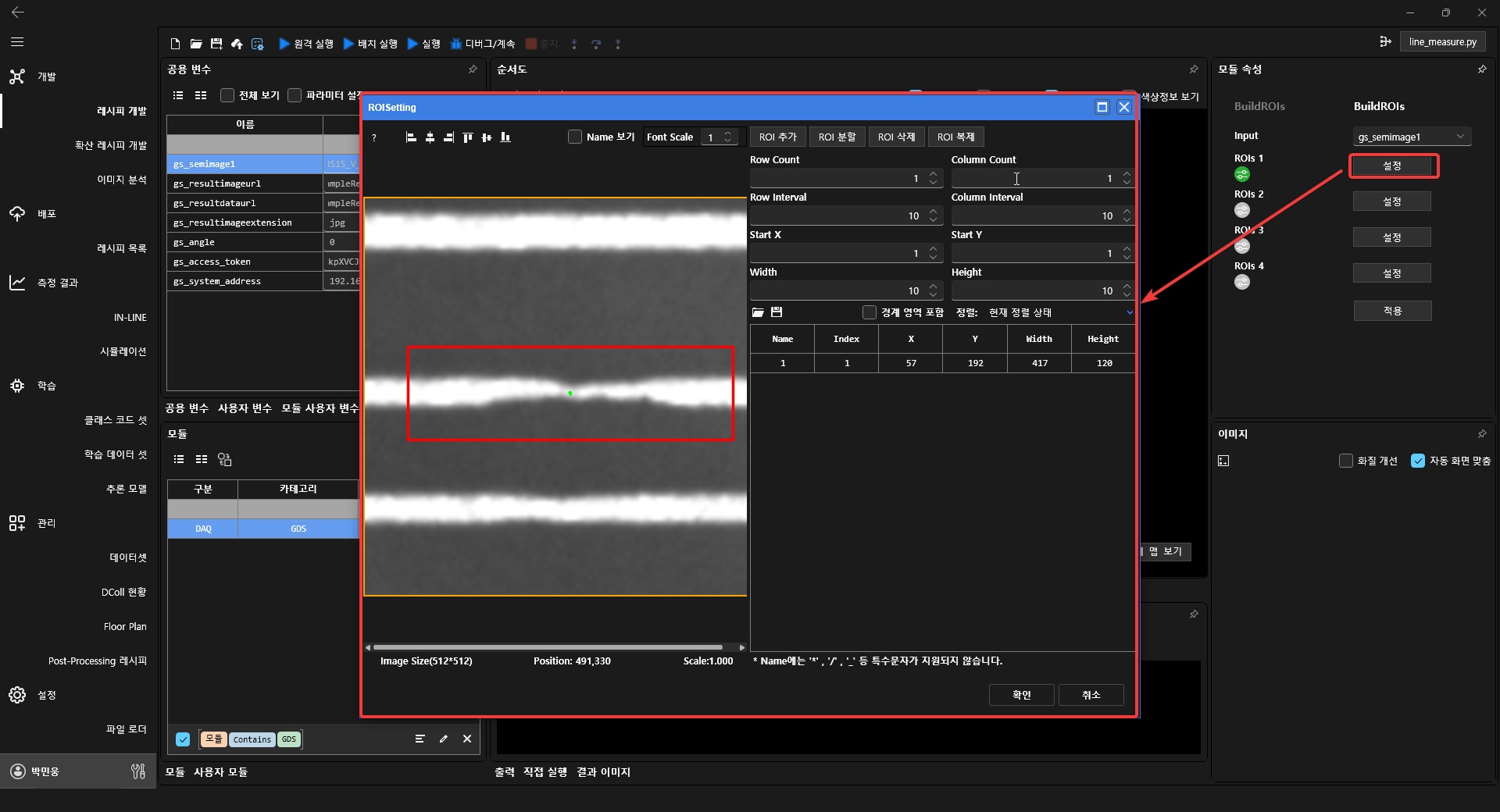Click the ROI 추가 button
Screen dimensions: 1500x812
click(777, 137)
